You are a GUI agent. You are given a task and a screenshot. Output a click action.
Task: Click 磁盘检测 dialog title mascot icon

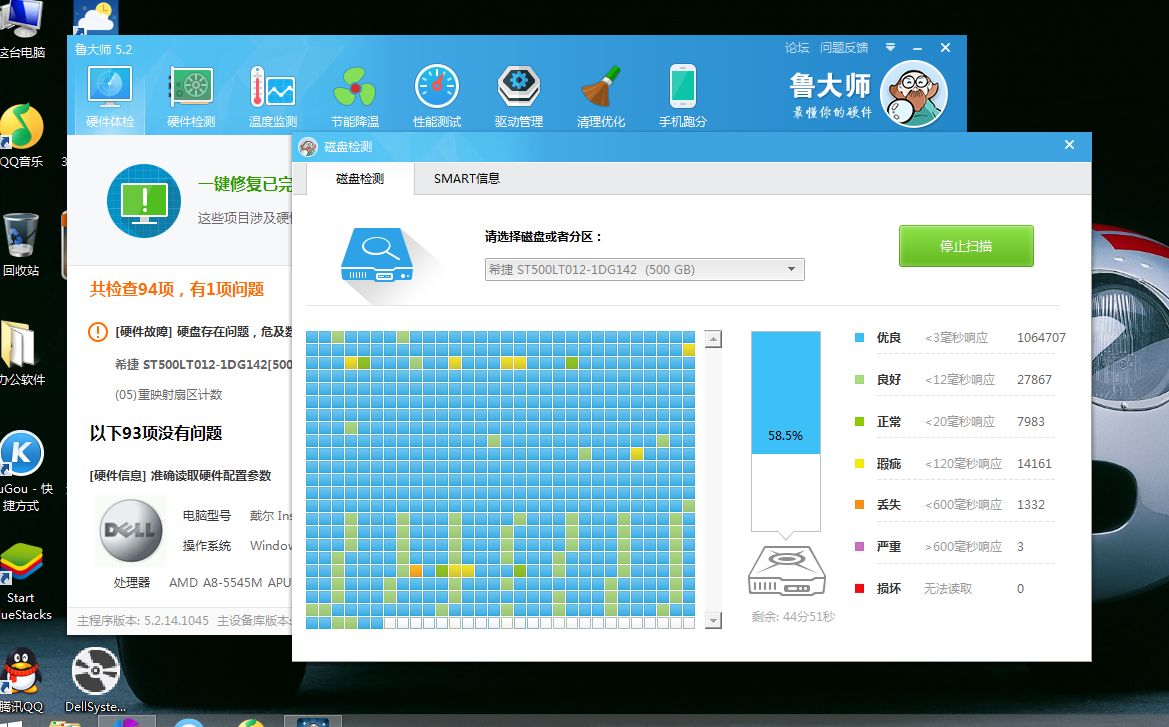(308, 147)
